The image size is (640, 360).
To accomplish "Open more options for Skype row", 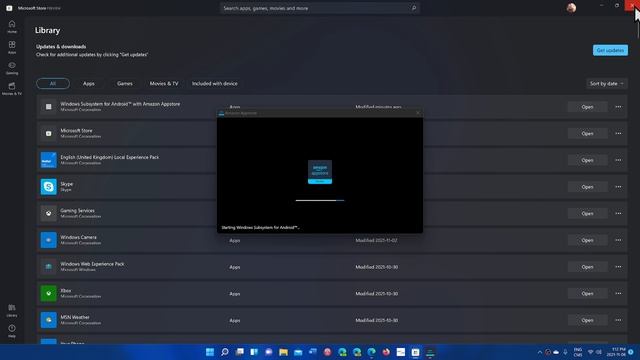I will 618,187.
